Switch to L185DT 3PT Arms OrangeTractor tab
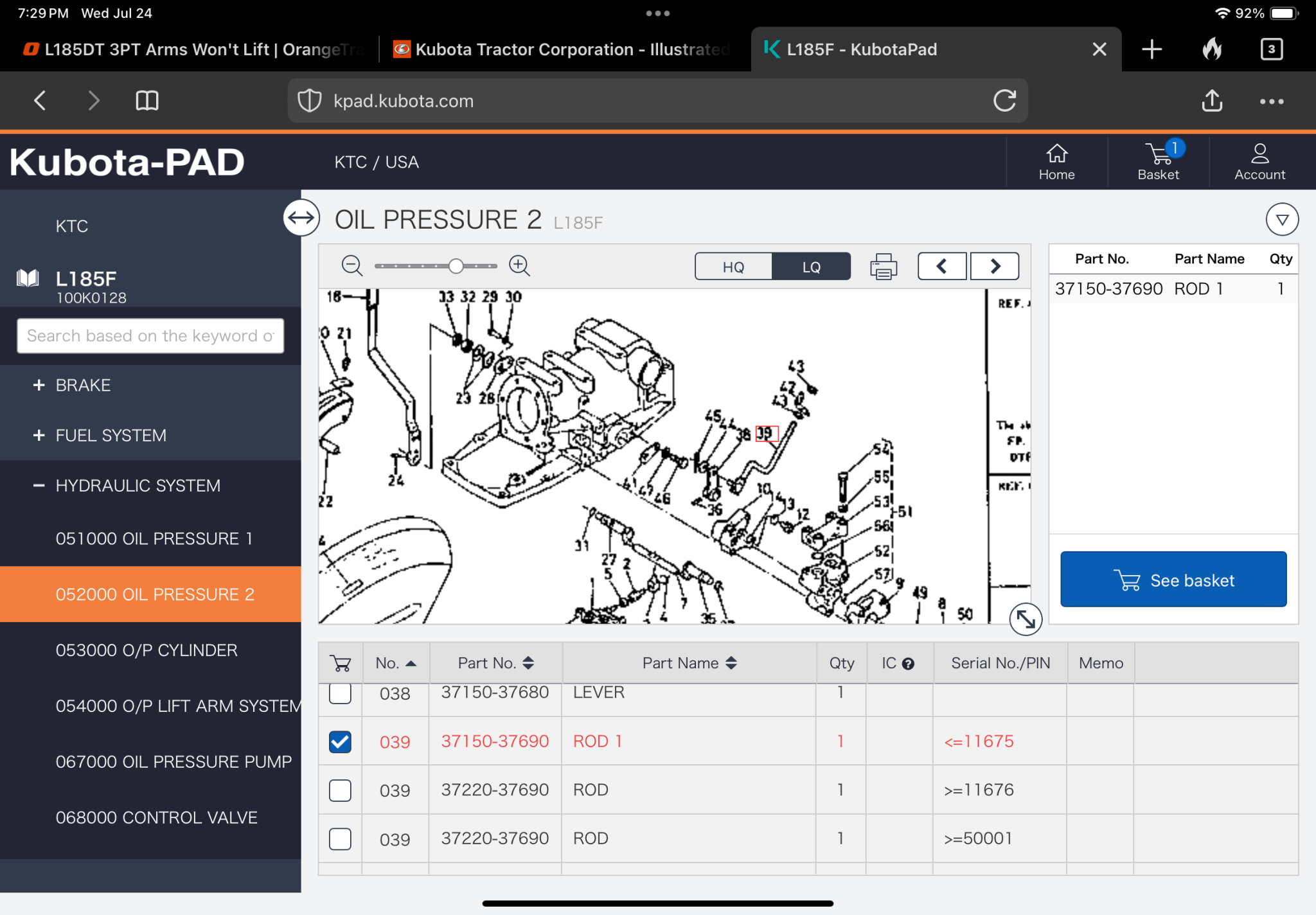This screenshot has height=915, width=1316. click(193, 49)
